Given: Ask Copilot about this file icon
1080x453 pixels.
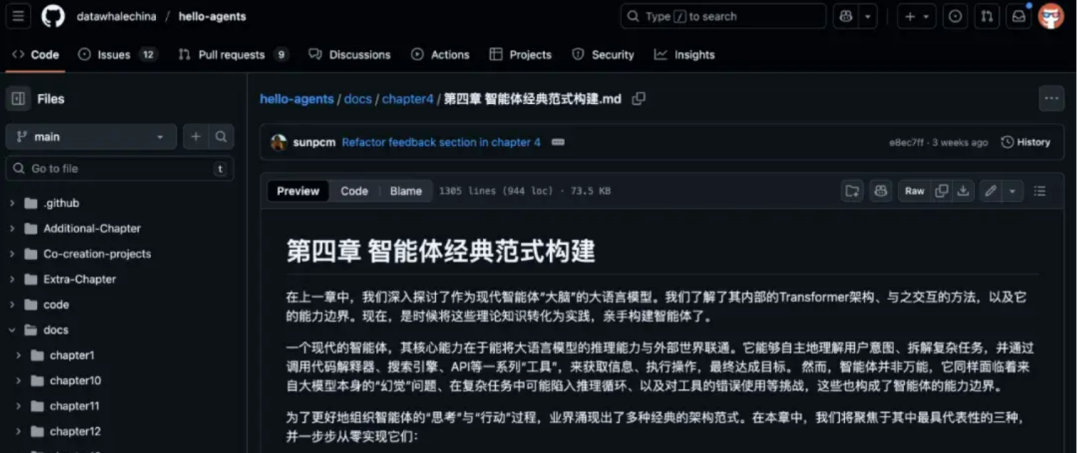Looking at the screenshot, I should pos(880,191).
